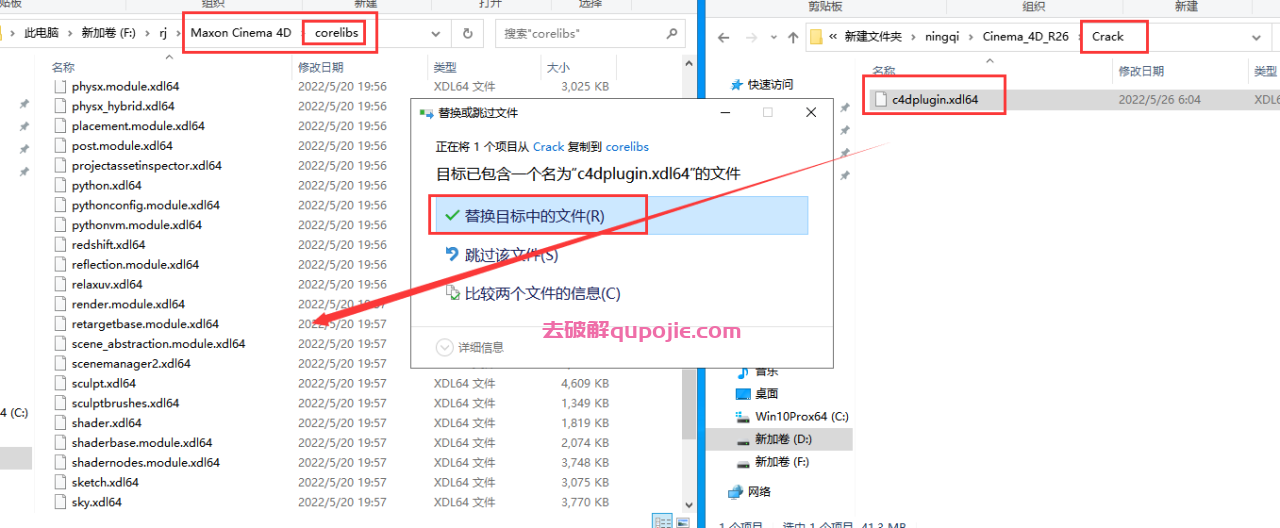Select file icon of python.xdl64
The image size is (1280, 528).
(60, 185)
